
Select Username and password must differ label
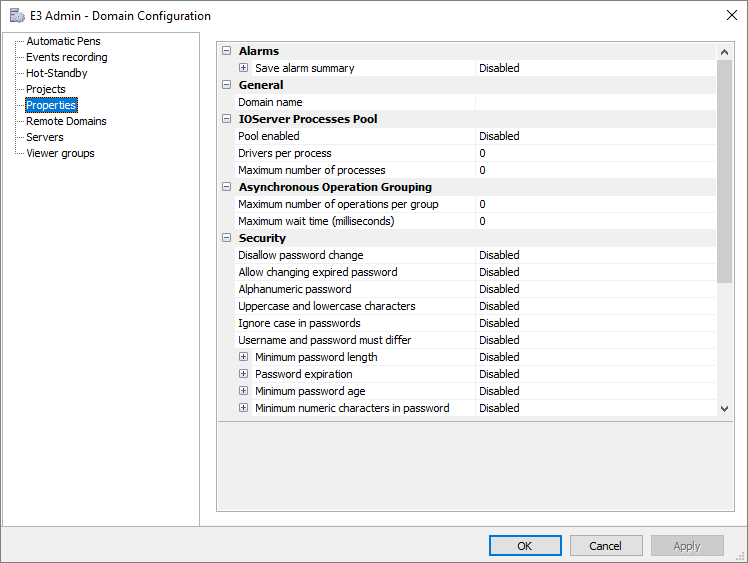[x=324, y=340]
